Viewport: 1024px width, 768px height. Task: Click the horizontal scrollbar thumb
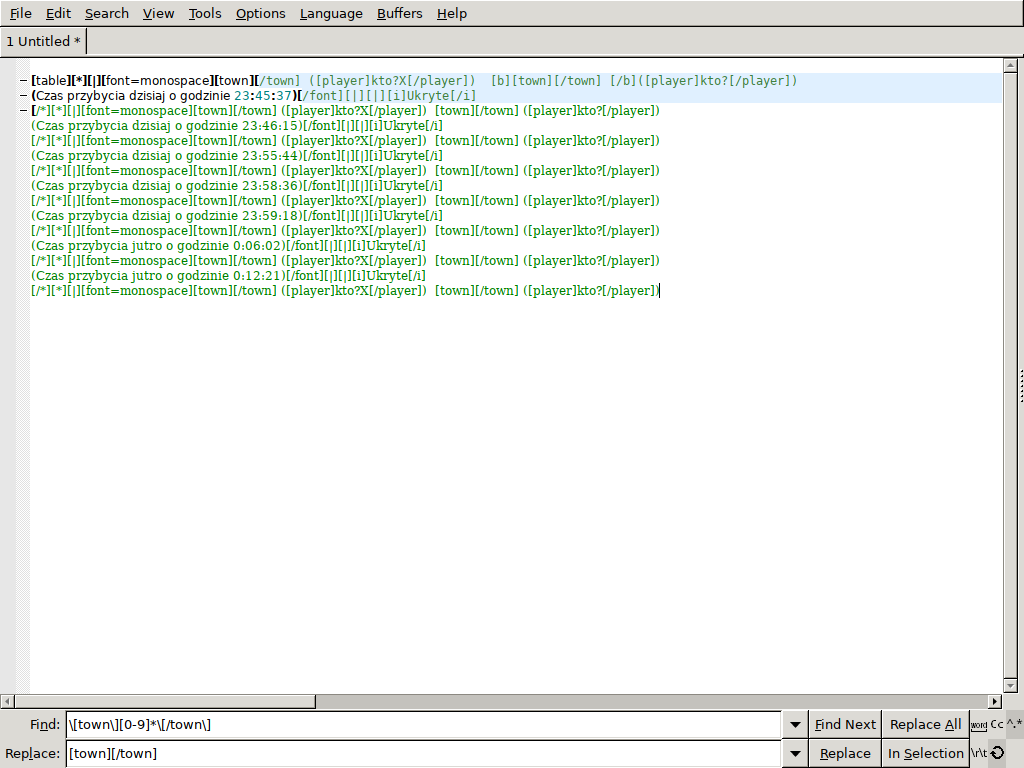click(x=165, y=701)
